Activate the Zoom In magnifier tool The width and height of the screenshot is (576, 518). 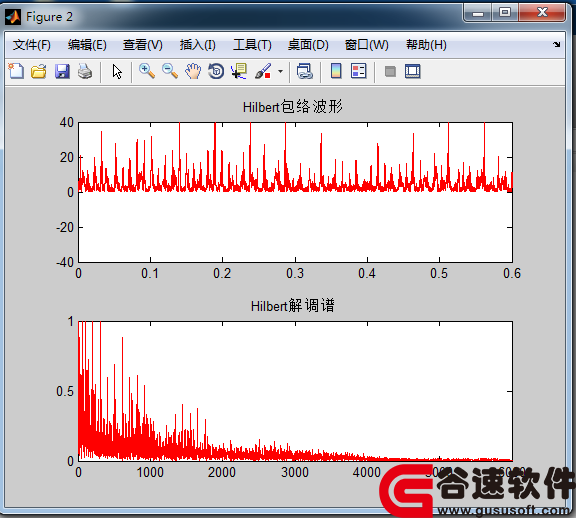[x=147, y=71]
